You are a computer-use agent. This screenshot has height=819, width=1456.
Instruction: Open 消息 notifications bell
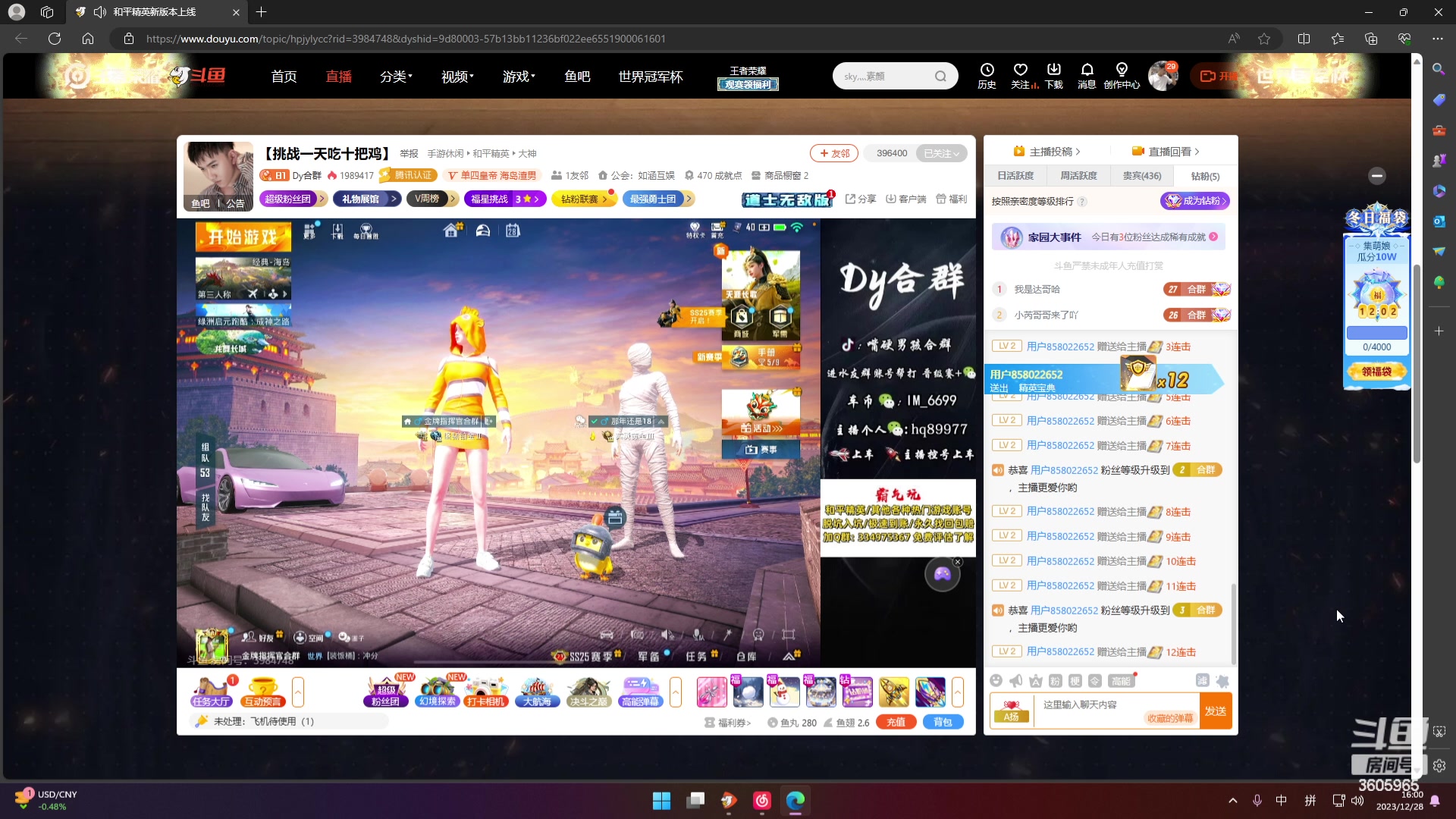1087,76
